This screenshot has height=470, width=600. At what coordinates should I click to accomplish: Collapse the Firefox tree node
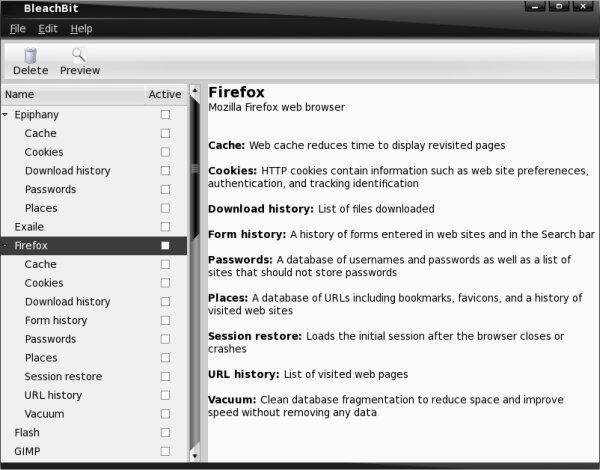click(x=5, y=245)
